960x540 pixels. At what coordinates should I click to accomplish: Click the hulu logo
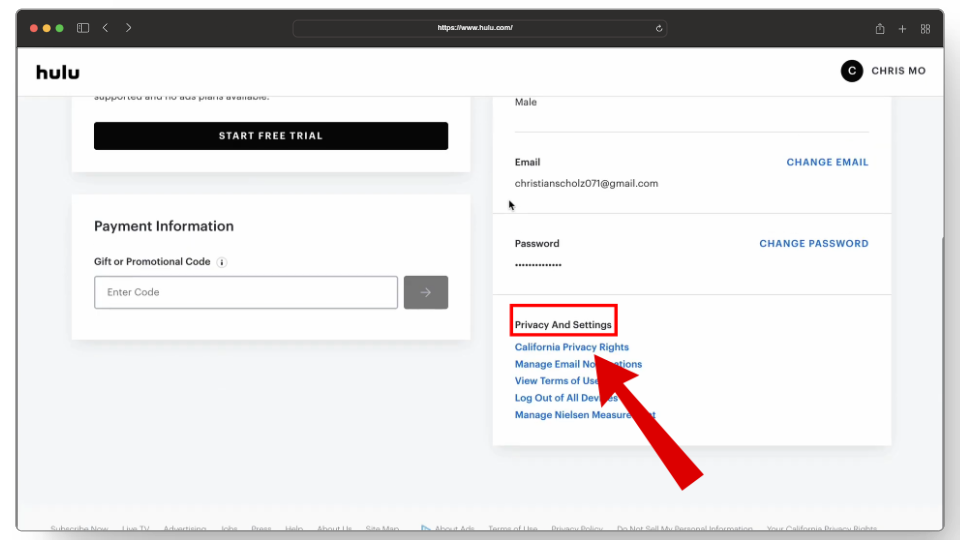coord(58,72)
